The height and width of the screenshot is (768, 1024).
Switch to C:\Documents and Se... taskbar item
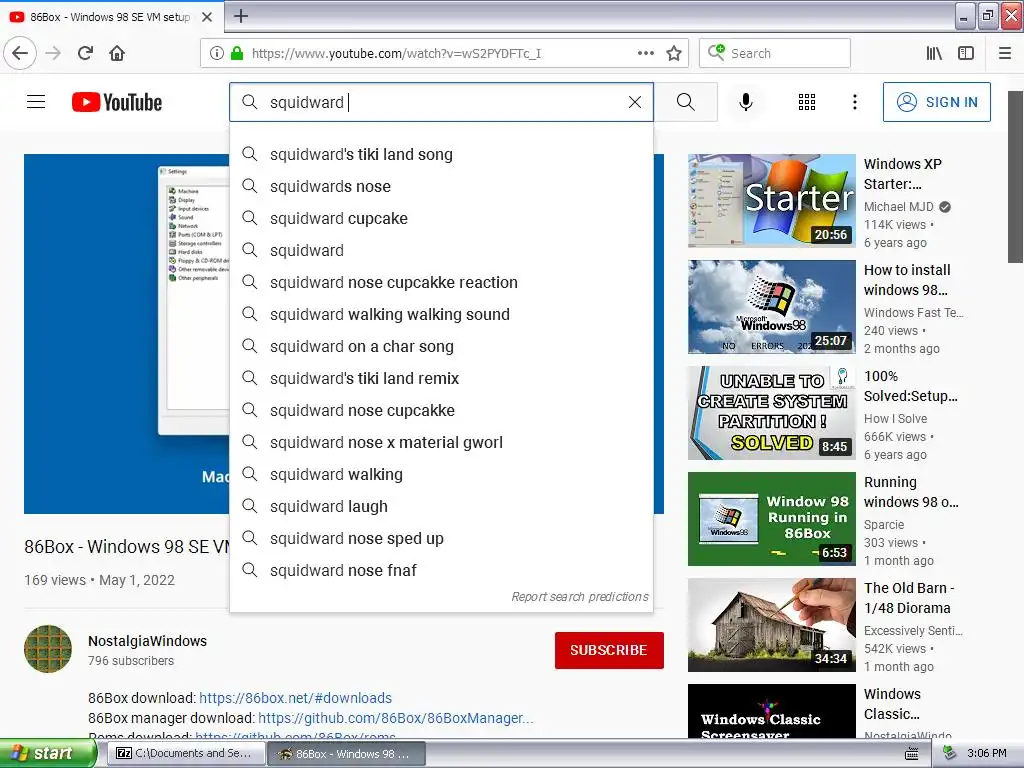[x=184, y=753]
